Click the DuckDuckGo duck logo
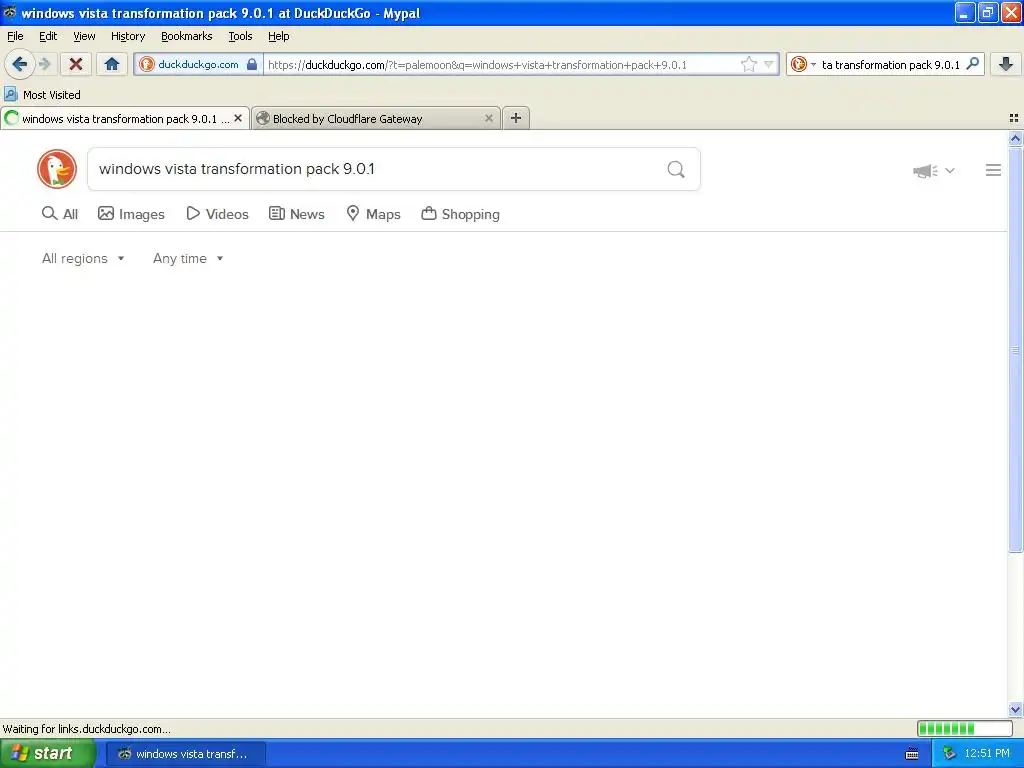The width and height of the screenshot is (1024, 768). [57, 169]
